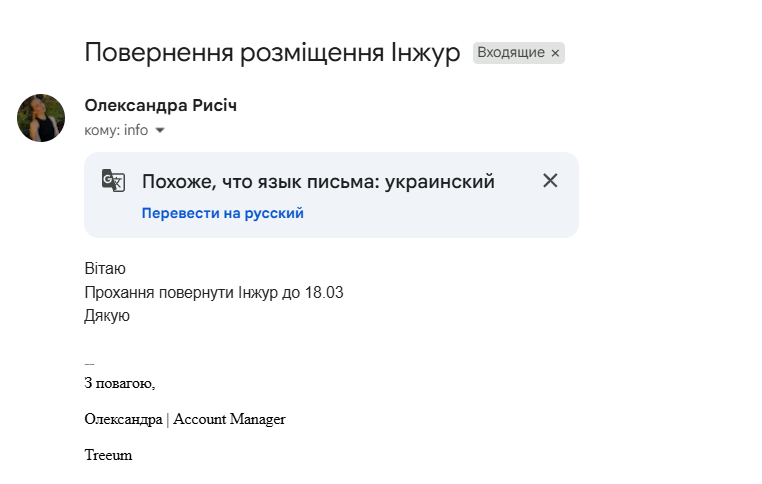
Task: Open the Входящие label chip
Action: point(510,53)
